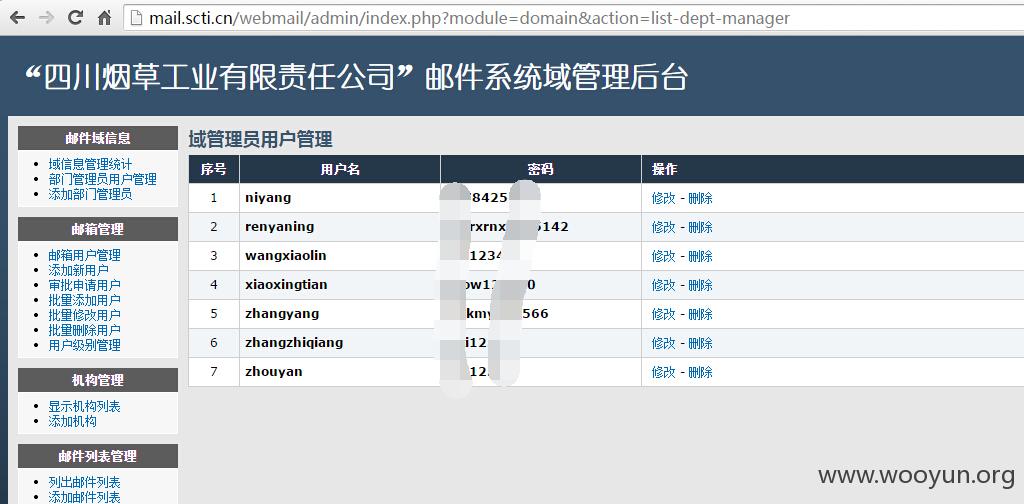Open 添加机构 link

tap(72, 421)
